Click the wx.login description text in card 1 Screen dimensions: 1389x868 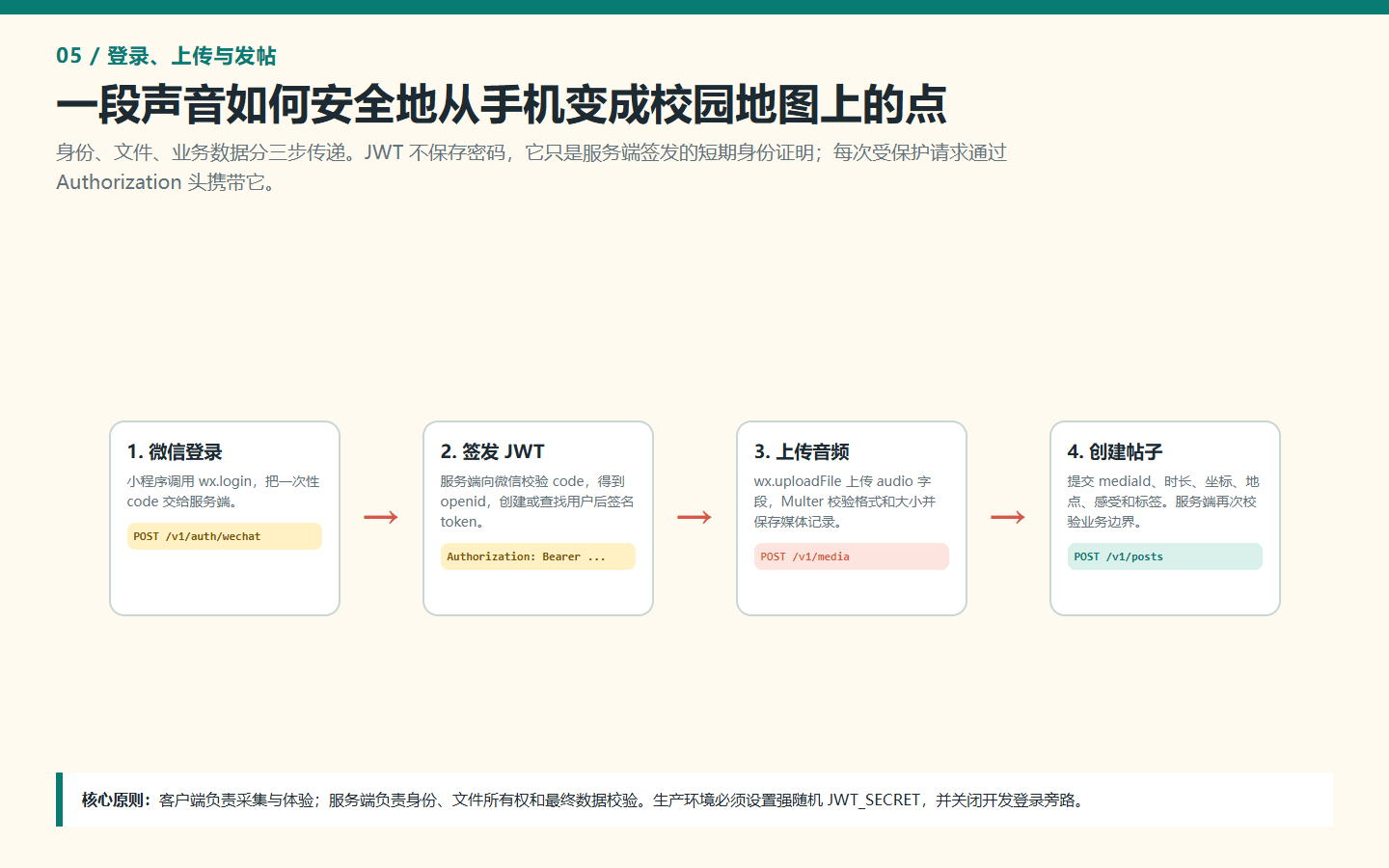click(x=224, y=491)
